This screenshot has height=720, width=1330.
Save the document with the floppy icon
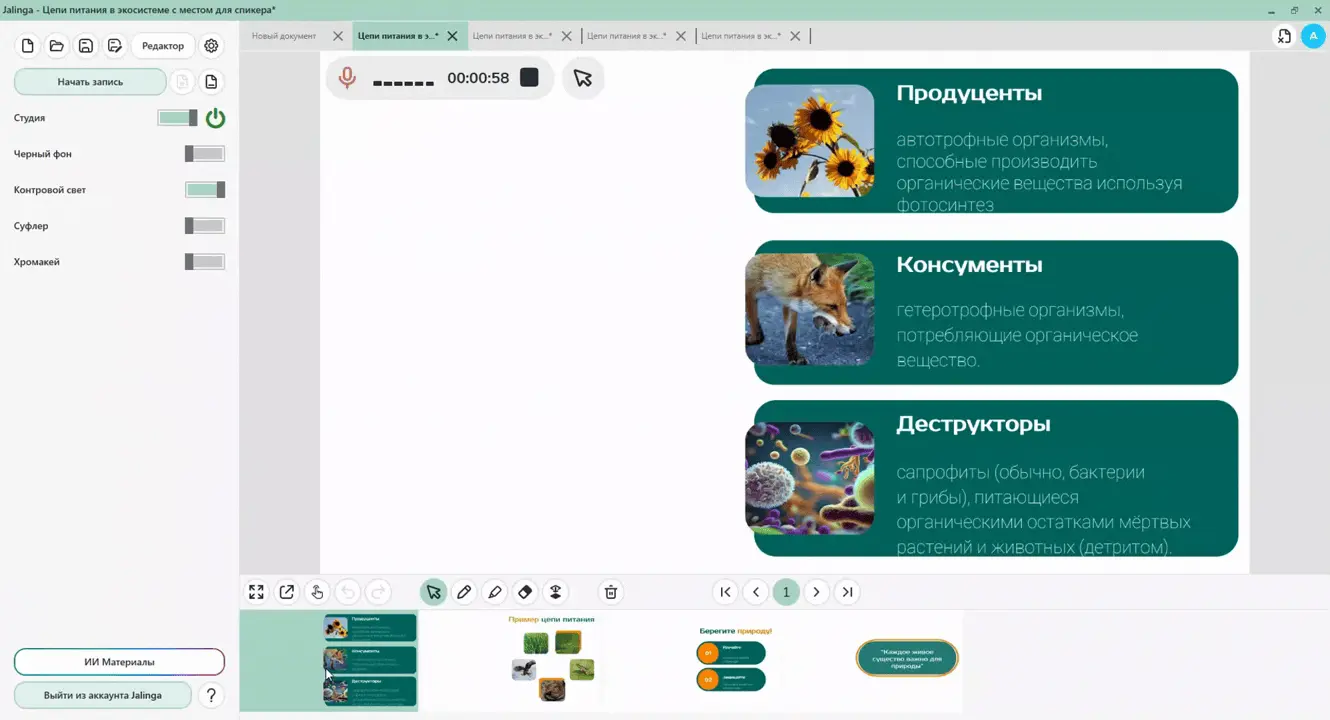tap(86, 46)
